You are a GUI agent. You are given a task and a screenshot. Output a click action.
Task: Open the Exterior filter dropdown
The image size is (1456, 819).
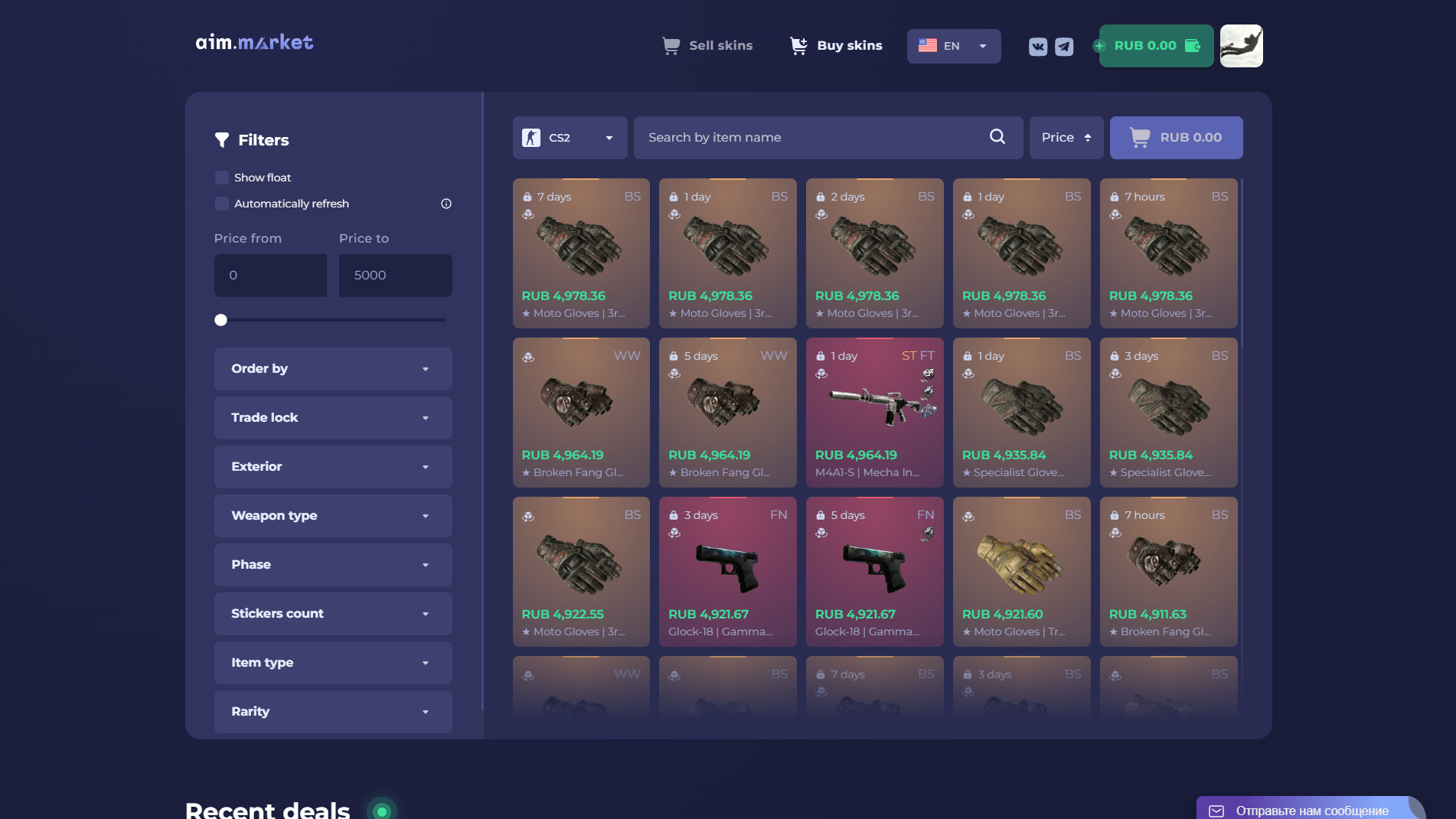click(x=333, y=467)
